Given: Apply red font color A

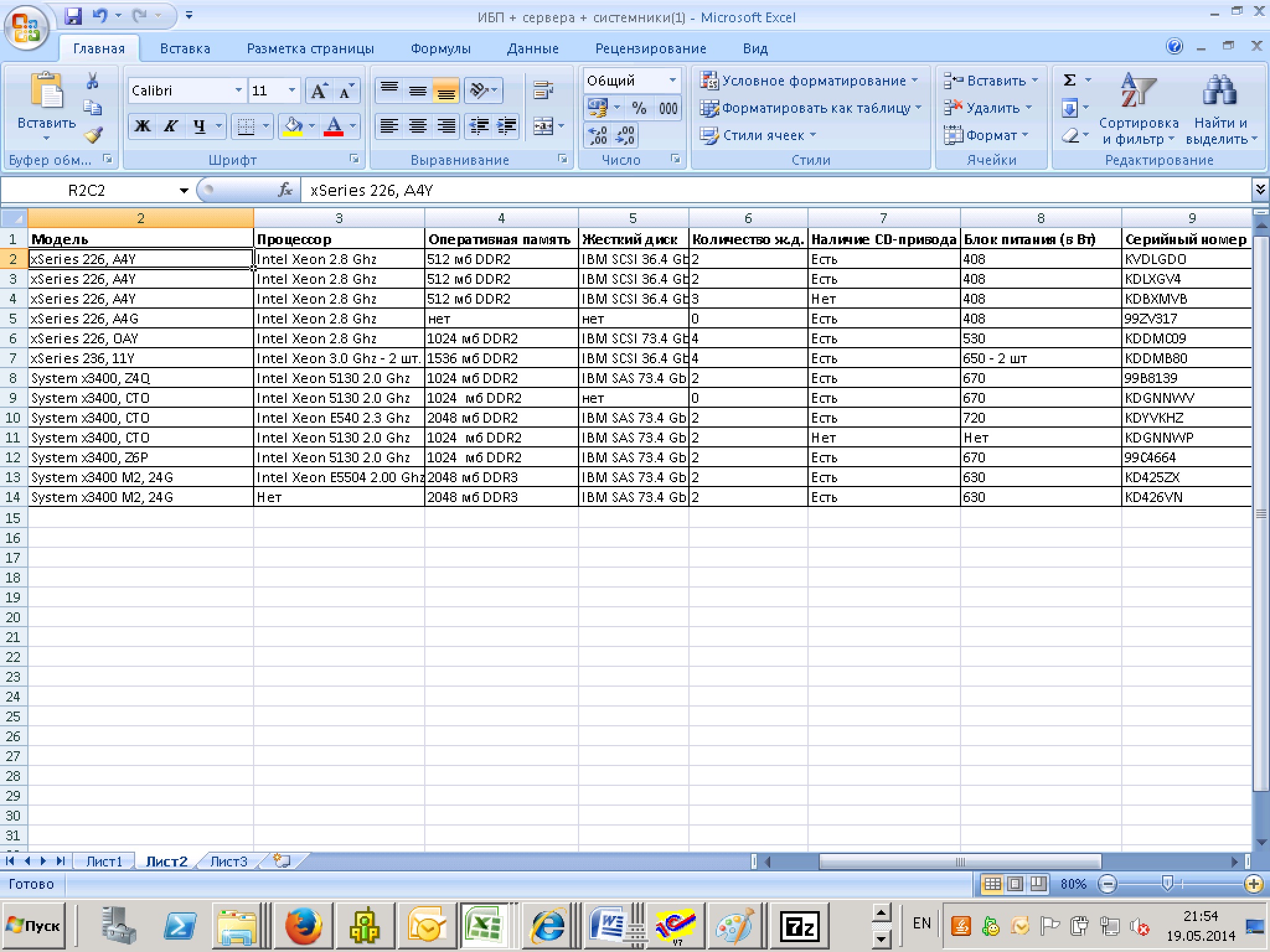Looking at the screenshot, I should point(334,126).
